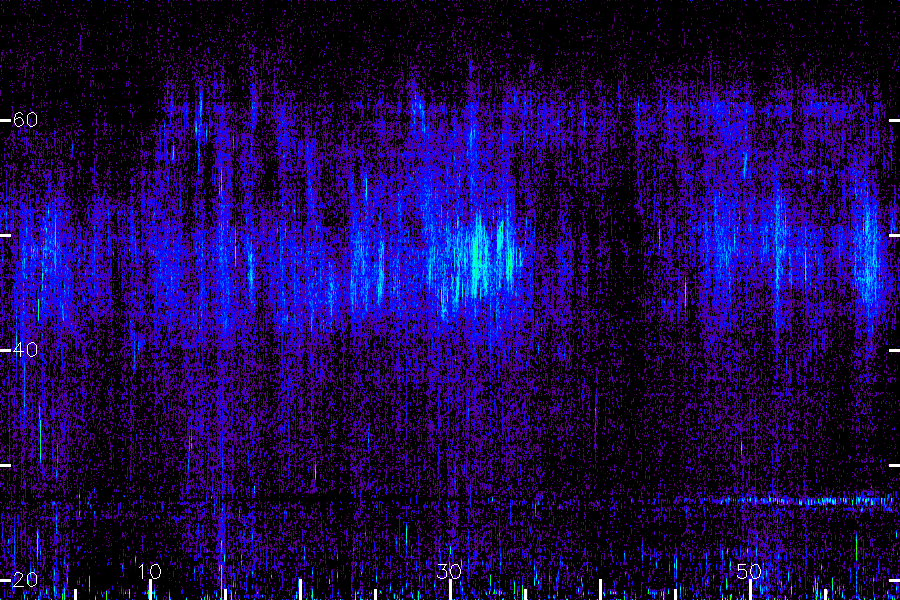Select the bottom tick mark below 50
This screenshot has width=900, height=600.
point(750,590)
